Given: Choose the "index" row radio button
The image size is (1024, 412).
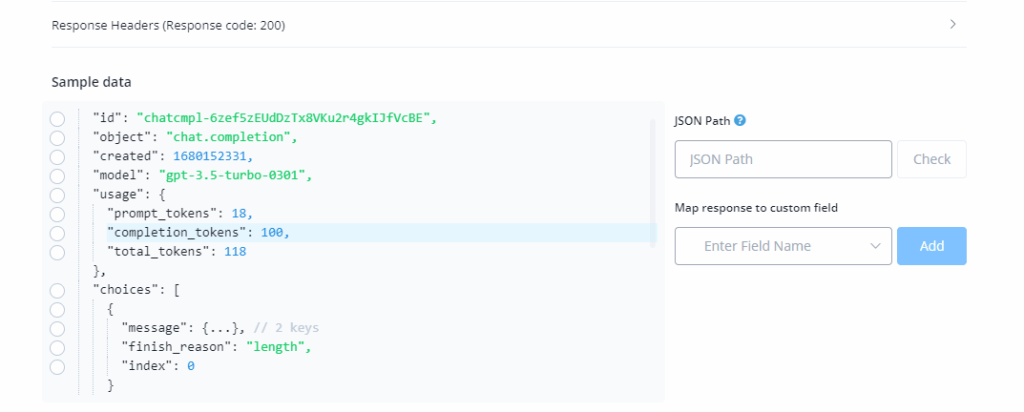Looking at the screenshot, I should (57, 366).
